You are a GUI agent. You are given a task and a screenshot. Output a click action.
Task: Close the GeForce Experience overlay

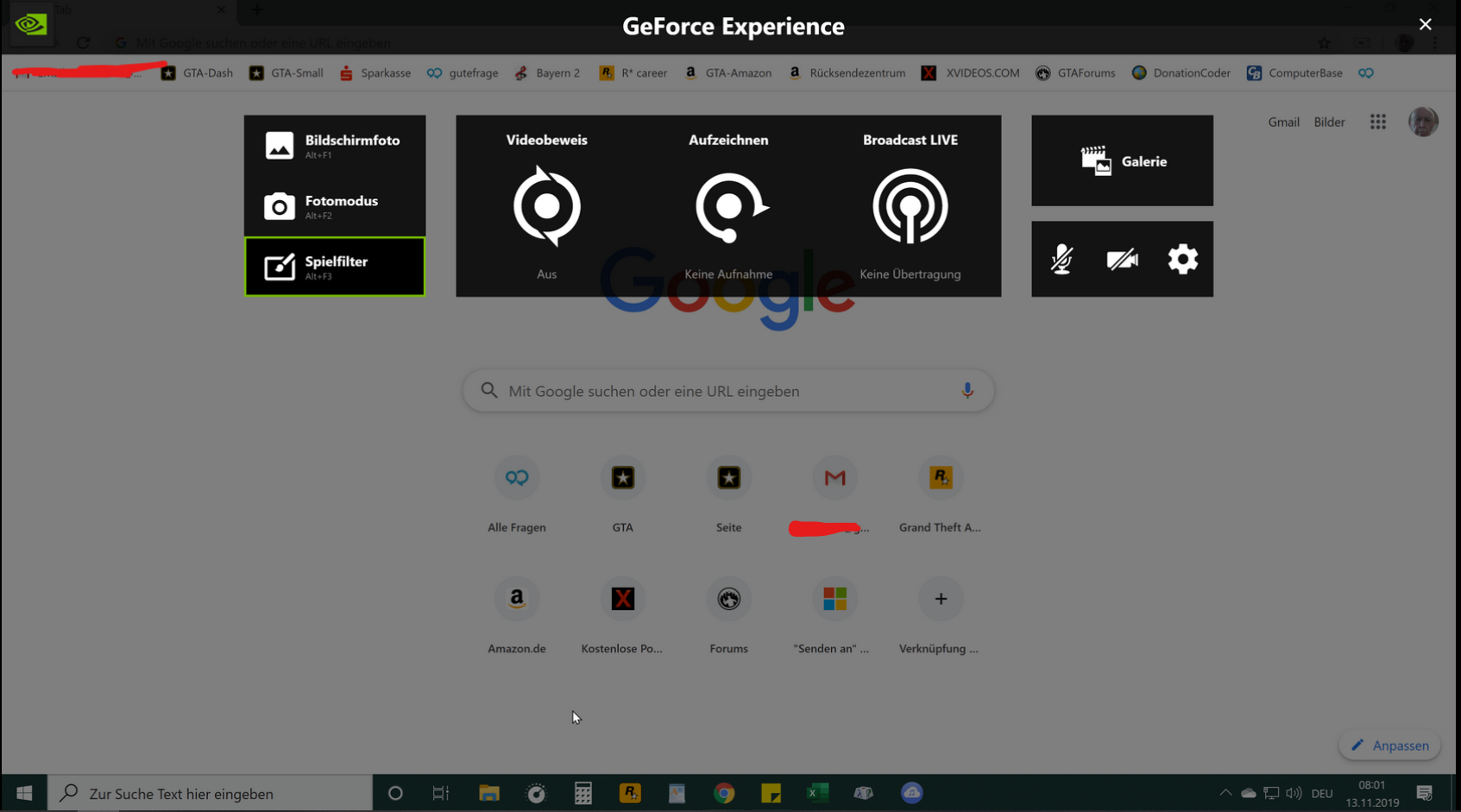[x=1425, y=24]
